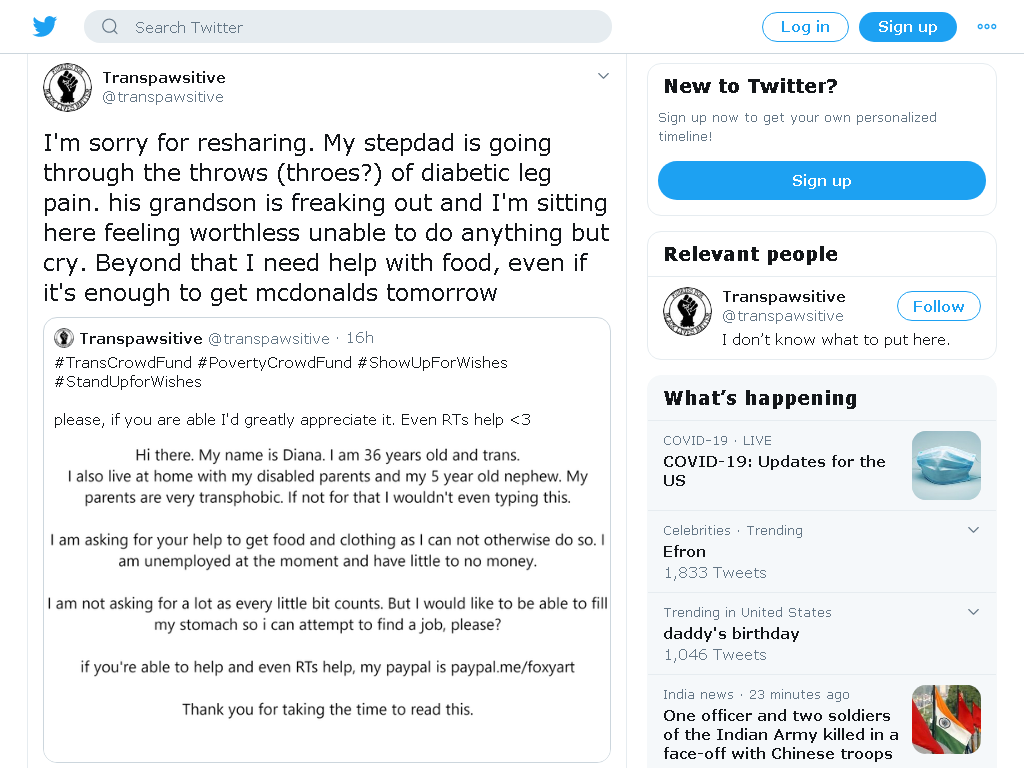Expand the tweet's caret options menu

click(603, 76)
